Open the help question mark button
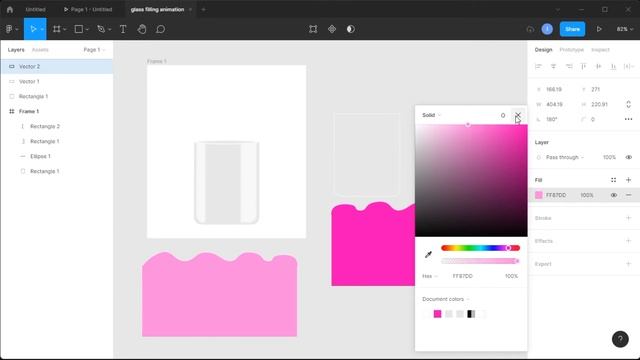The width and height of the screenshot is (640, 360). click(620, 339)
